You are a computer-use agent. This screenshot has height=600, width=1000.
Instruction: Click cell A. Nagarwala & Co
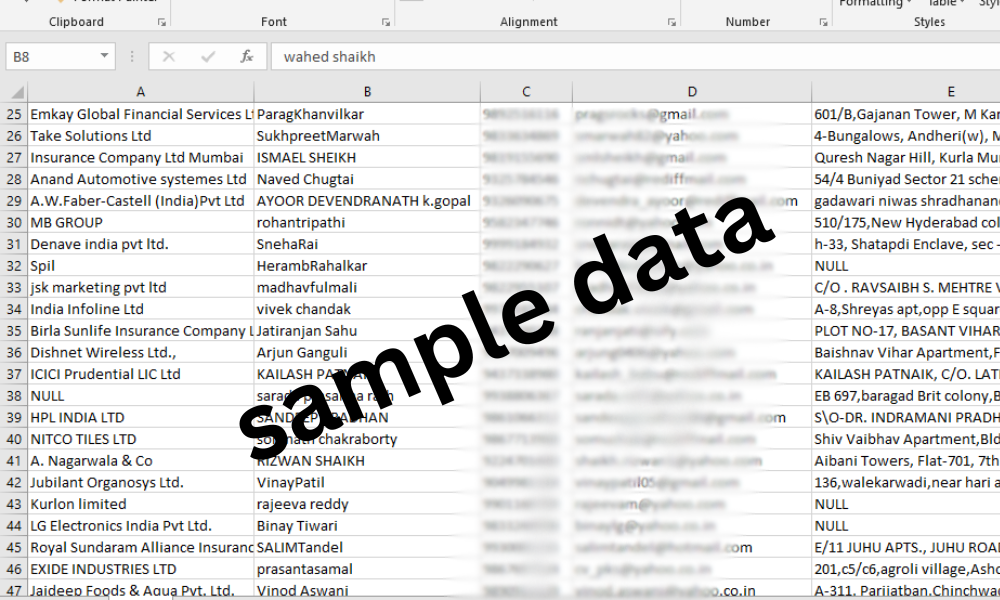pyautogui.click(x=140, y=461)
